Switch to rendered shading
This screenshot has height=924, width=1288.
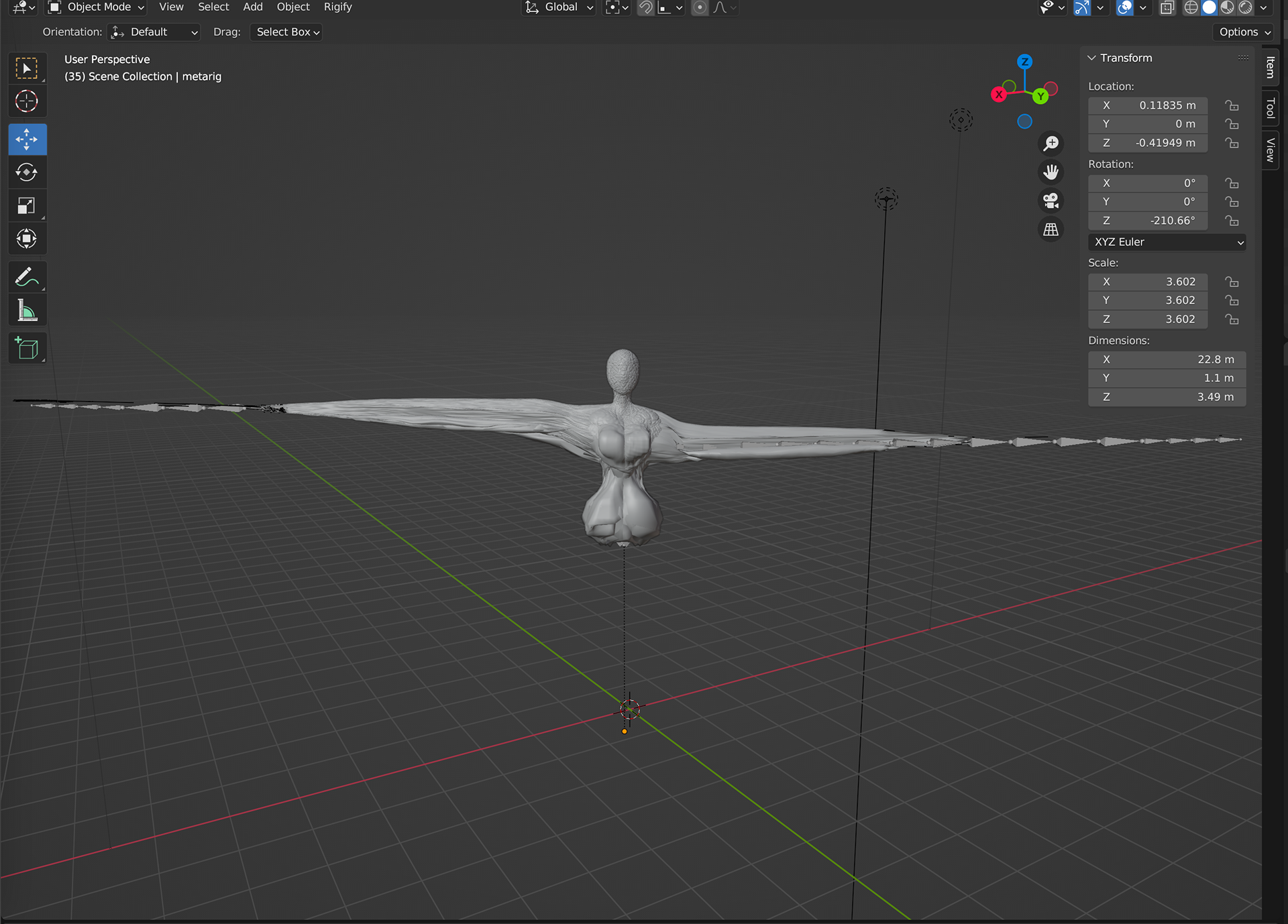click(x=1245, y=7)
